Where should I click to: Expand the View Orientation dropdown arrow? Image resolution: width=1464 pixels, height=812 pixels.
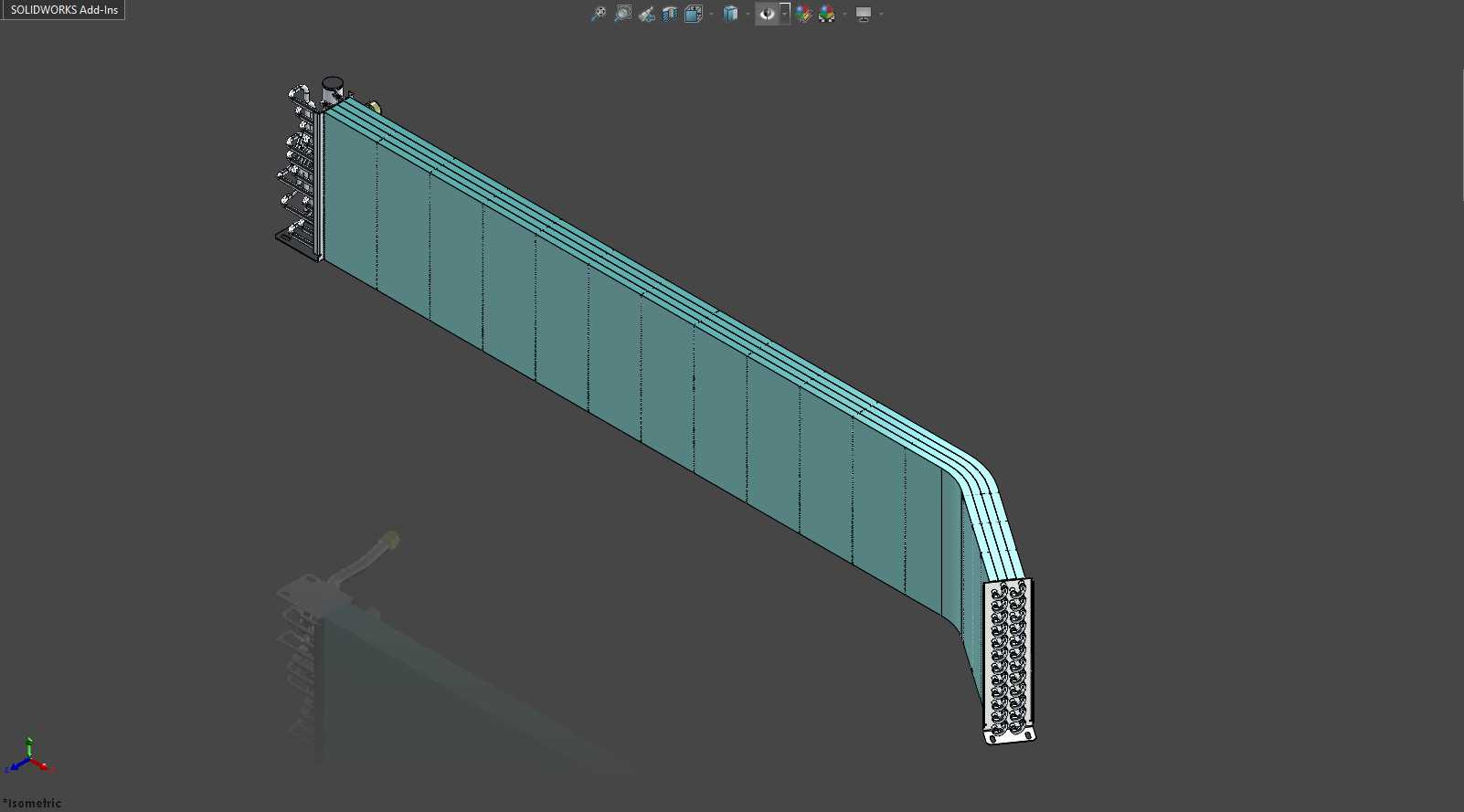(711, 14)
